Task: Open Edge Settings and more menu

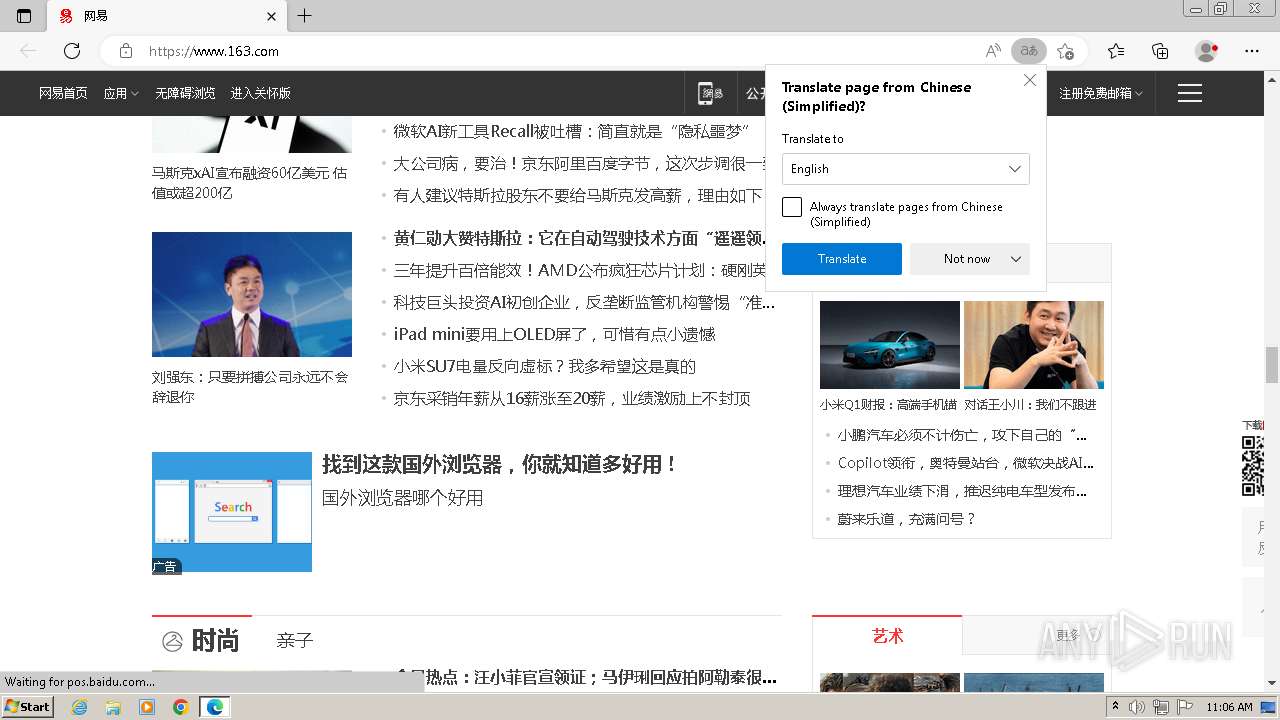Action: click(x=1252, y=51)
